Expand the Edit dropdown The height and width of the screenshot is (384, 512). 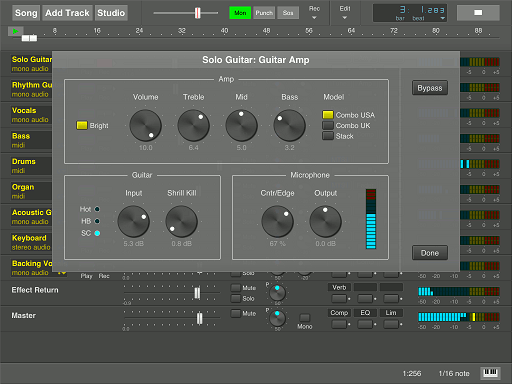point(345,13)
